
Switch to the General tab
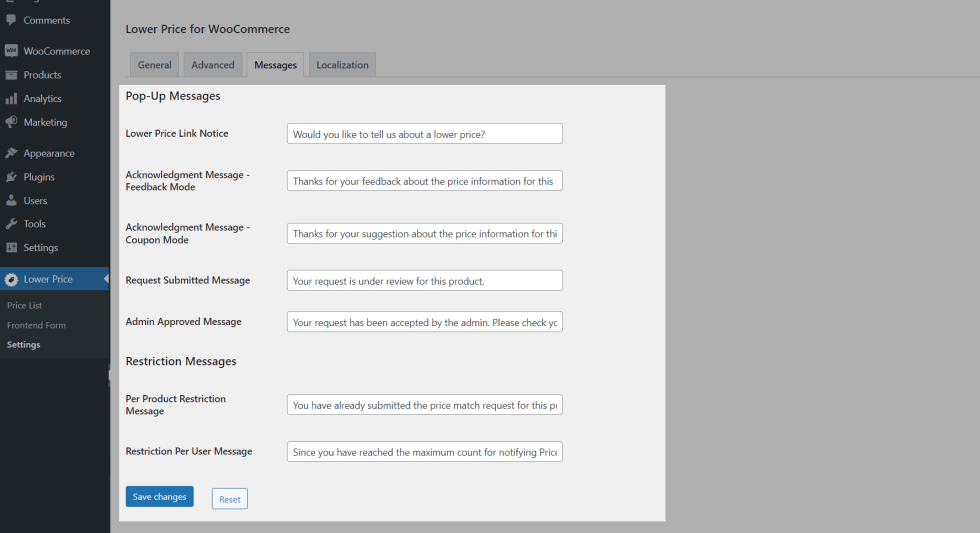pyautogui.click(x=154, y=65)
